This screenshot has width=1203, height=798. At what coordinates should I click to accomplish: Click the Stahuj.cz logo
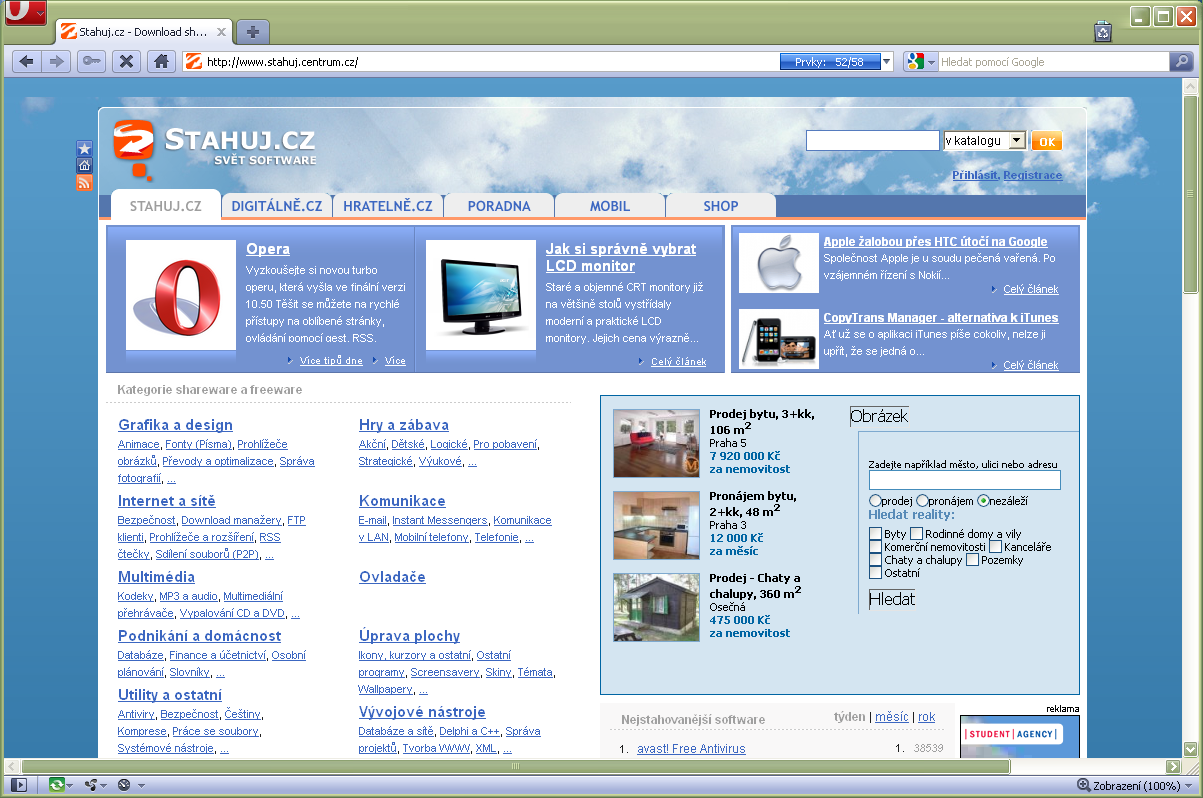click(214, 148)
